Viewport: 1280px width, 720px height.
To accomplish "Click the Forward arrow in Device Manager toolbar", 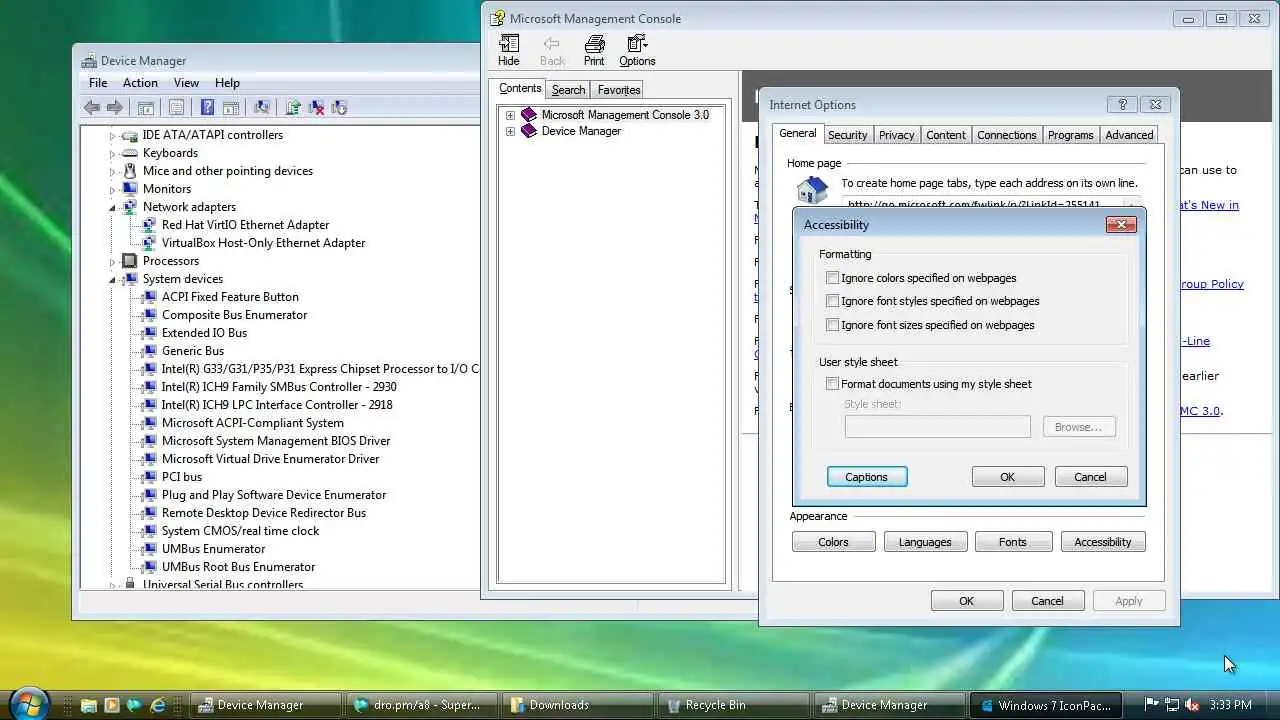I will (x=115, y=108).
